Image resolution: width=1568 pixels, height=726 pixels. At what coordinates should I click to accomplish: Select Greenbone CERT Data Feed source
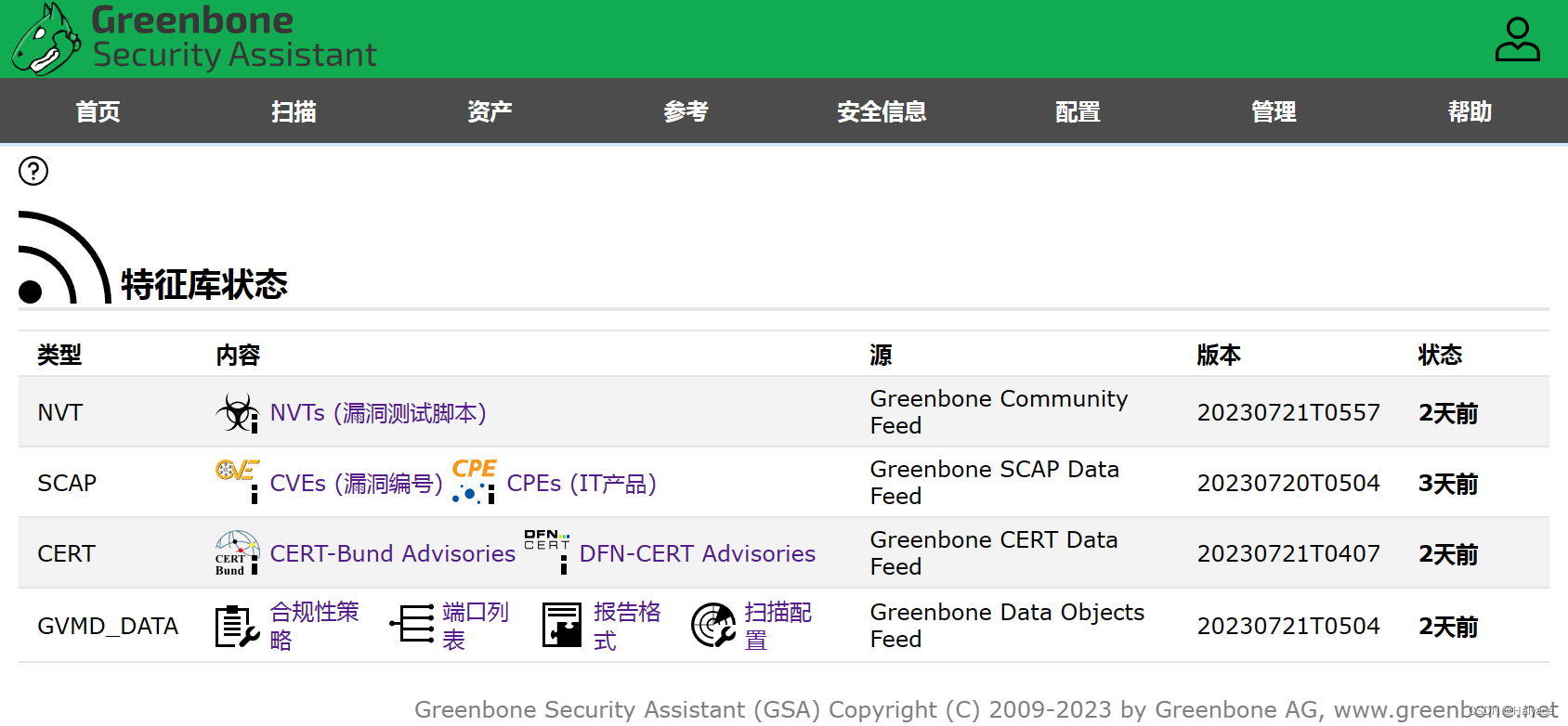click(993, 553)
